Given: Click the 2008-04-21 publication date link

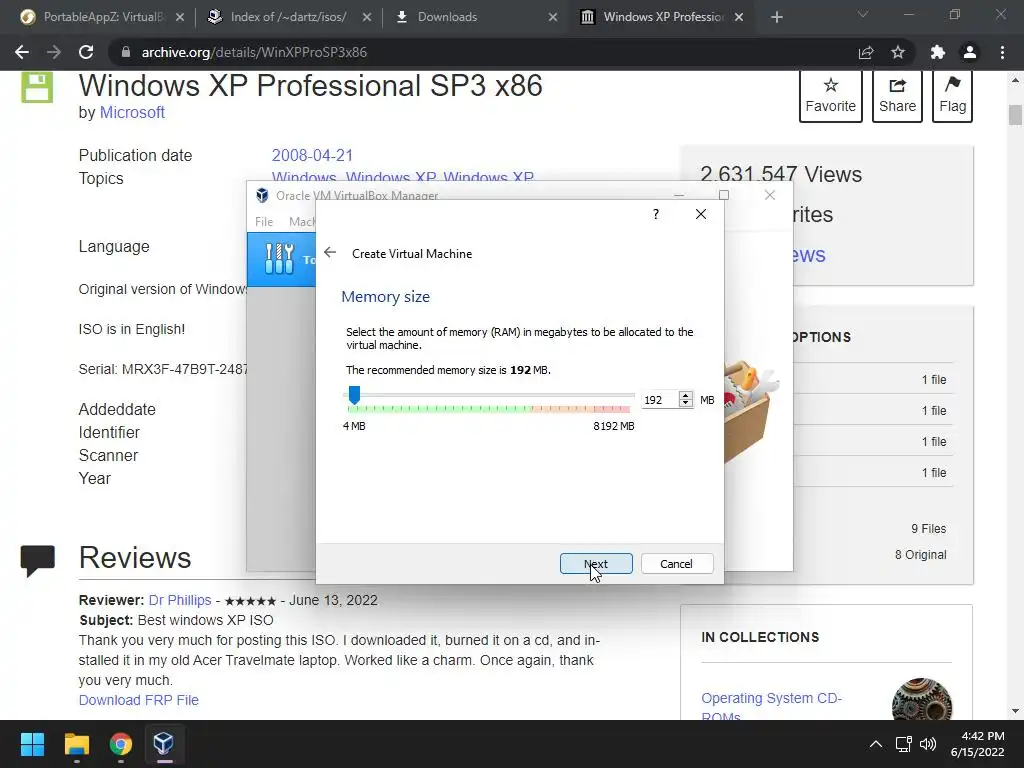Looking at the screenshot, I should (x=312, y=155).
